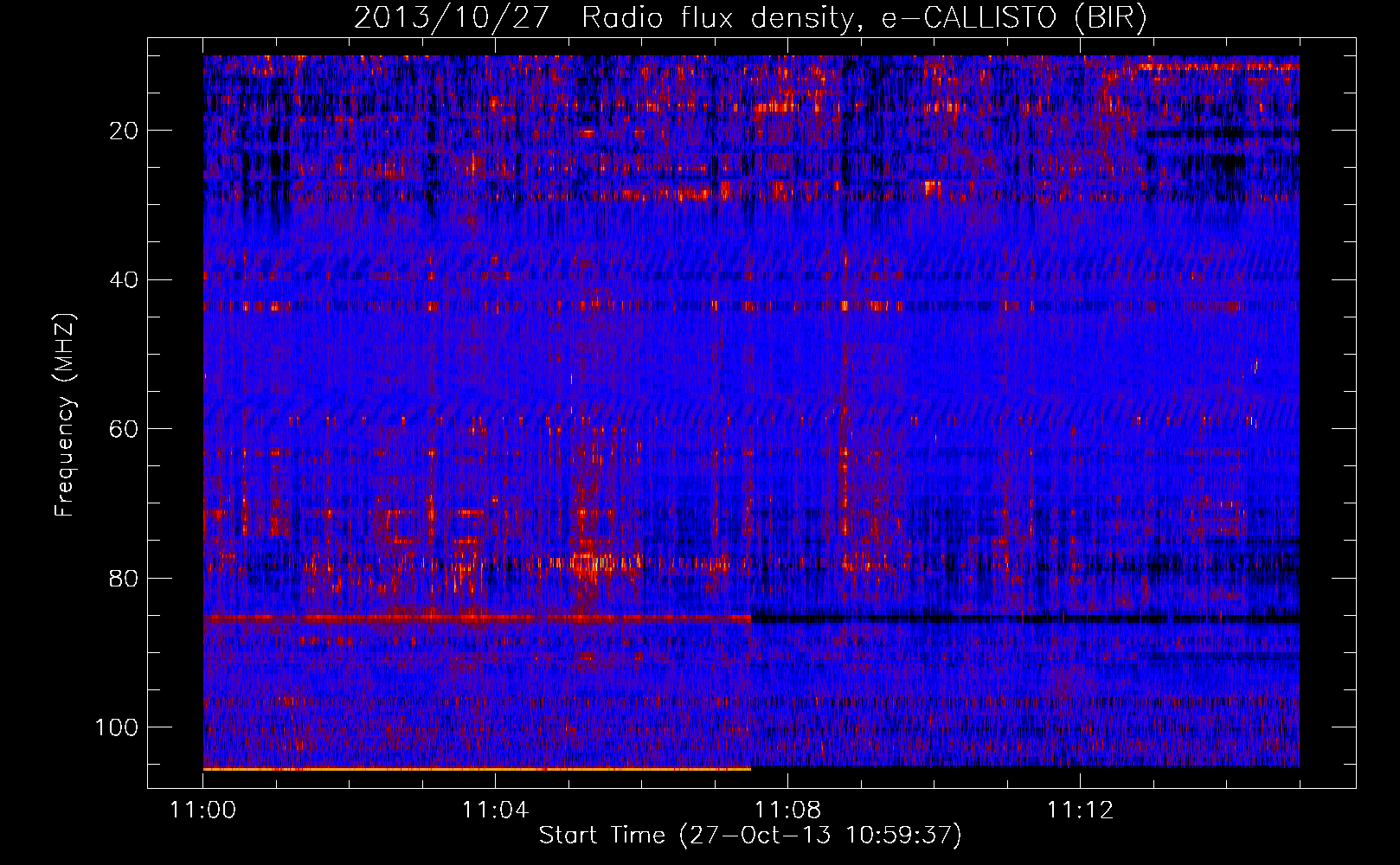Image resolution: width=1400 pixels, height=865 pixels.
Task: Click the 60 frequency tick label
Action: point(125,429)
